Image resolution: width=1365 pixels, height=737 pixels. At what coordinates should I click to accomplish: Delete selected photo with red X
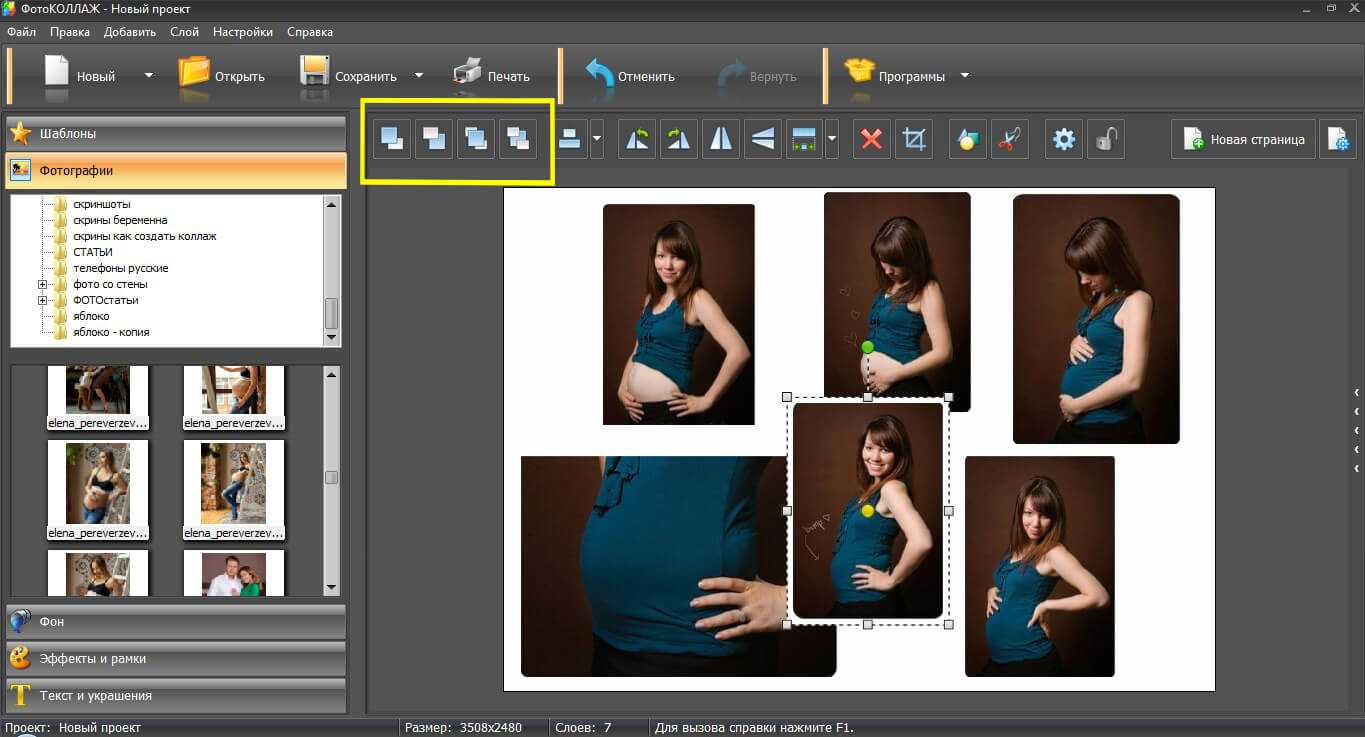point(871,140)
